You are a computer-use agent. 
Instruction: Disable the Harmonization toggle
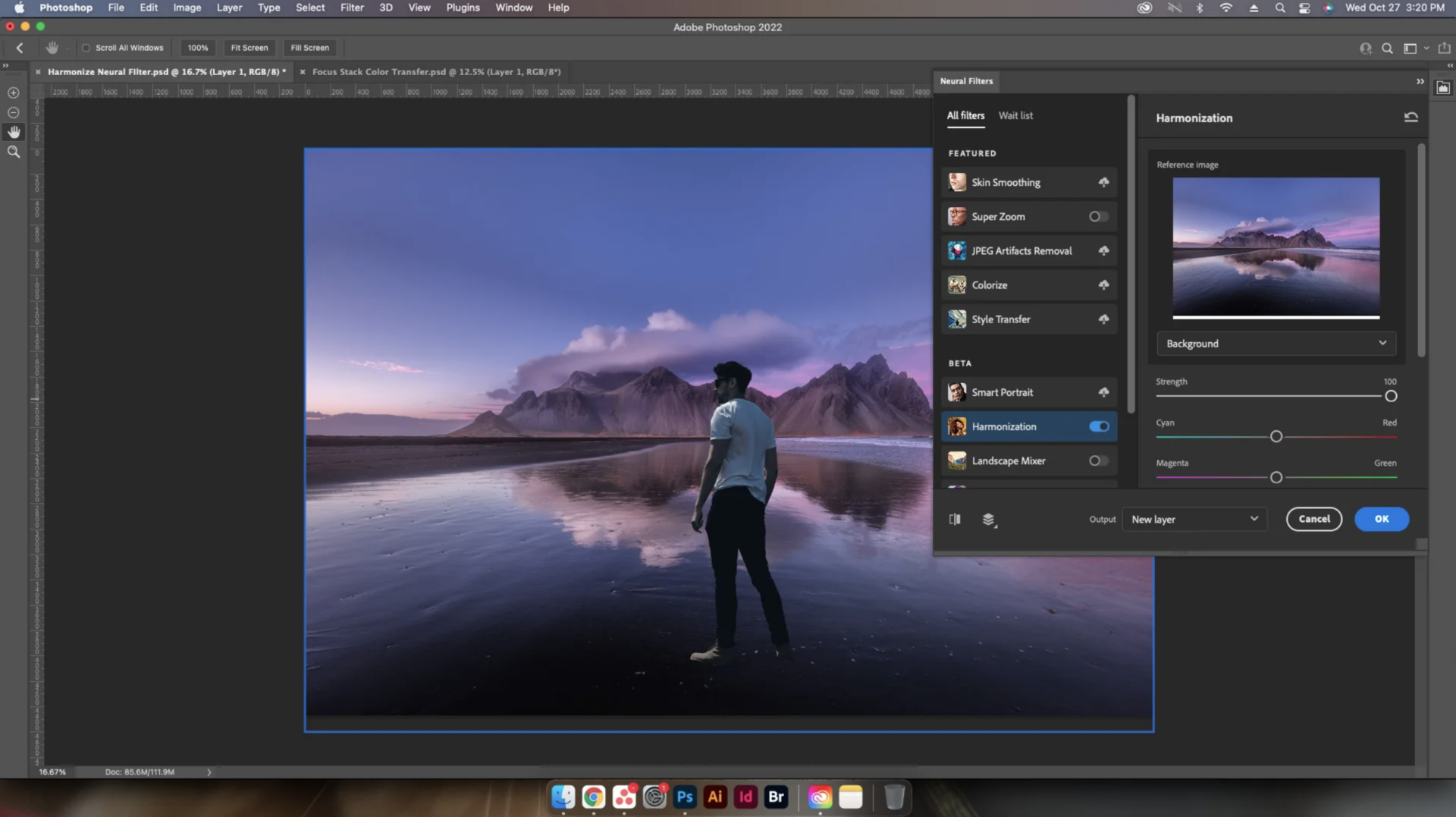point(1099,426)
